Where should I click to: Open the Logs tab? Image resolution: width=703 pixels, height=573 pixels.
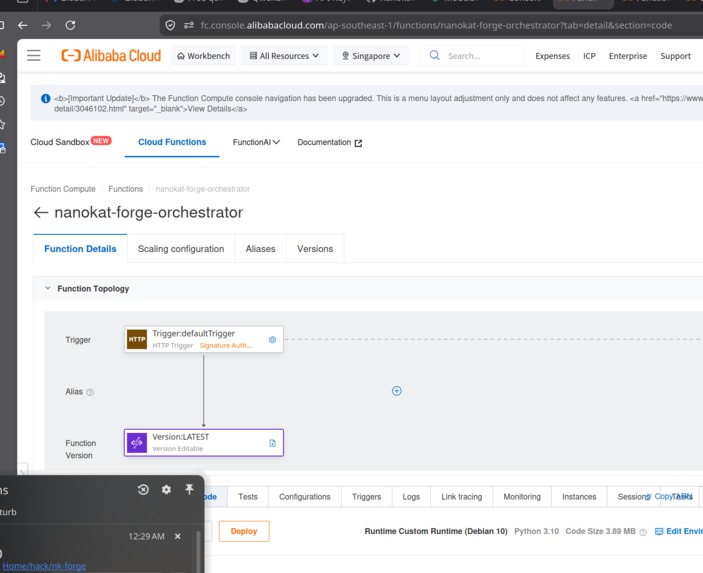click(411, 497)
